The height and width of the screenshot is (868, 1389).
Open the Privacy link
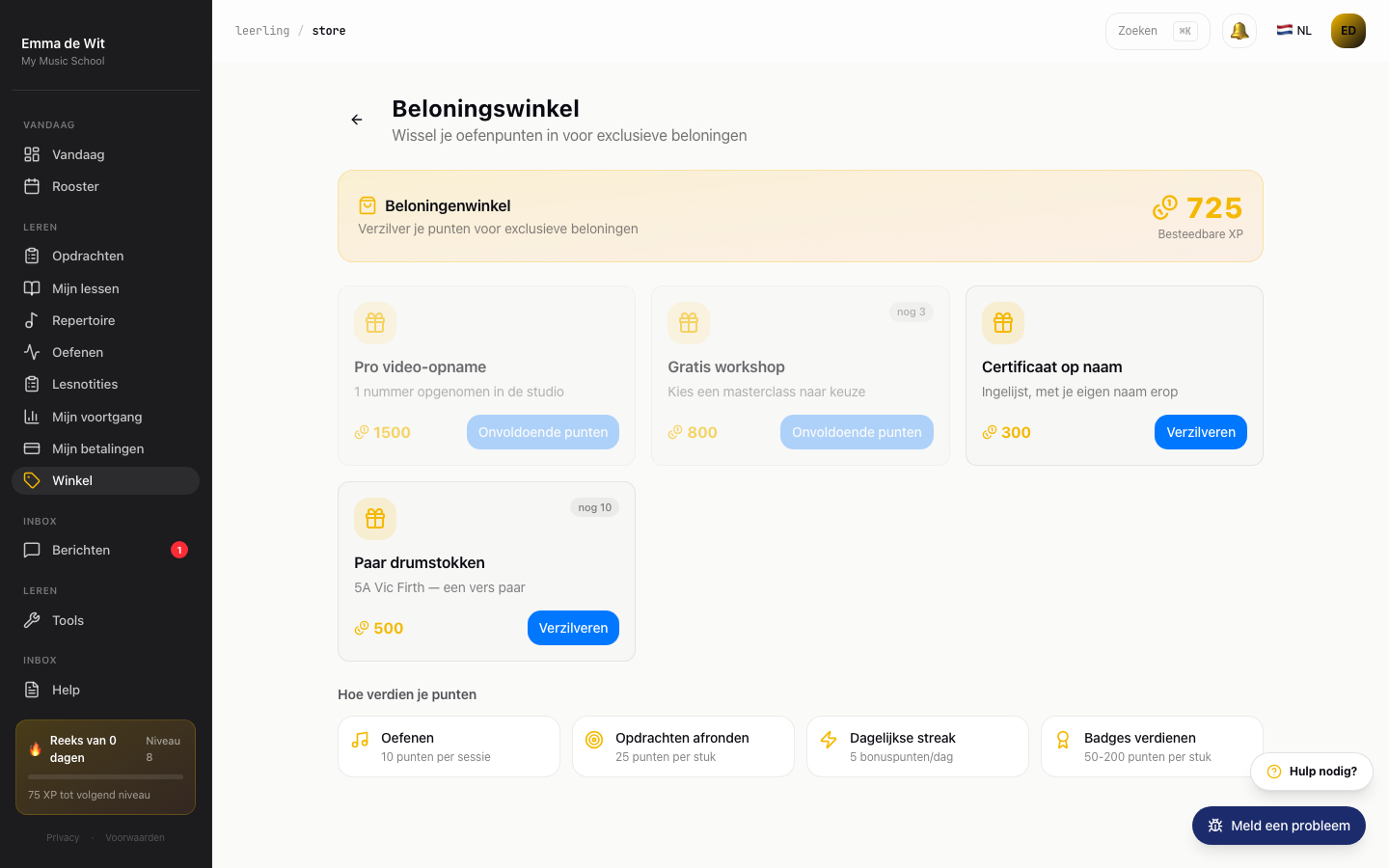point(63,837)
